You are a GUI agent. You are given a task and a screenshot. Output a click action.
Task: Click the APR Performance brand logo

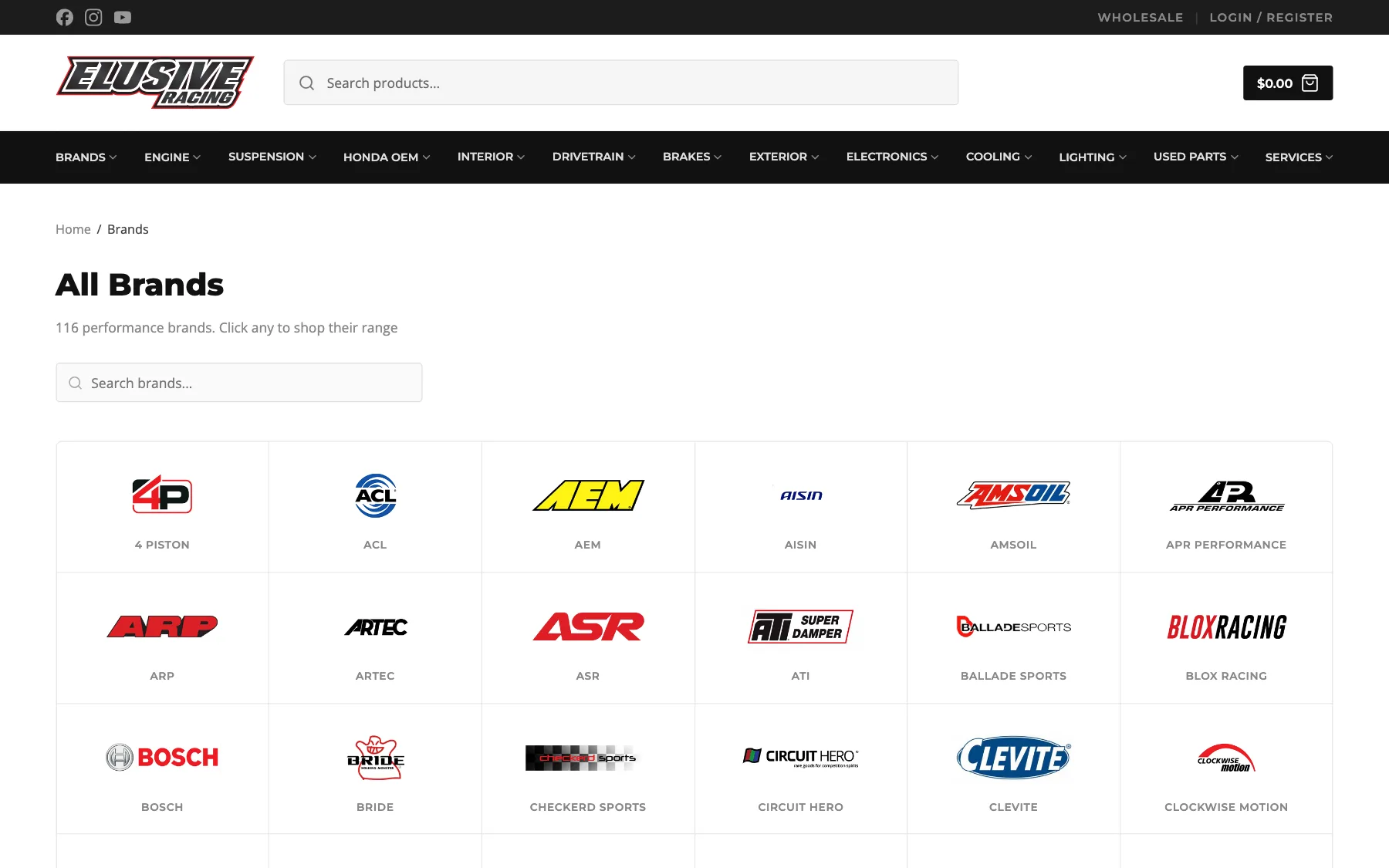click(x=1226, y=496)
